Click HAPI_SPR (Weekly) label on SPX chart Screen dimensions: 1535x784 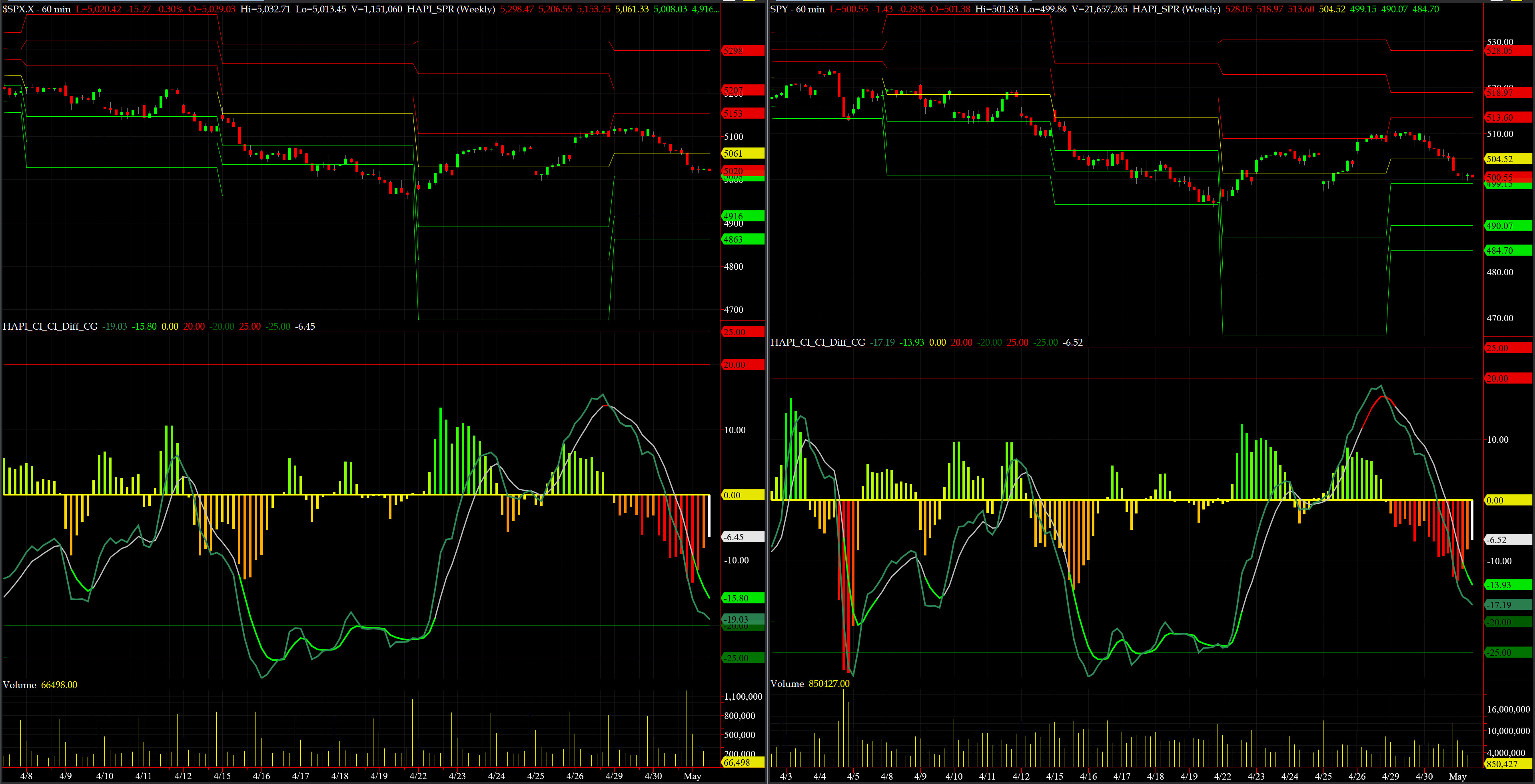pyautogui.click(x=451, y=9)
